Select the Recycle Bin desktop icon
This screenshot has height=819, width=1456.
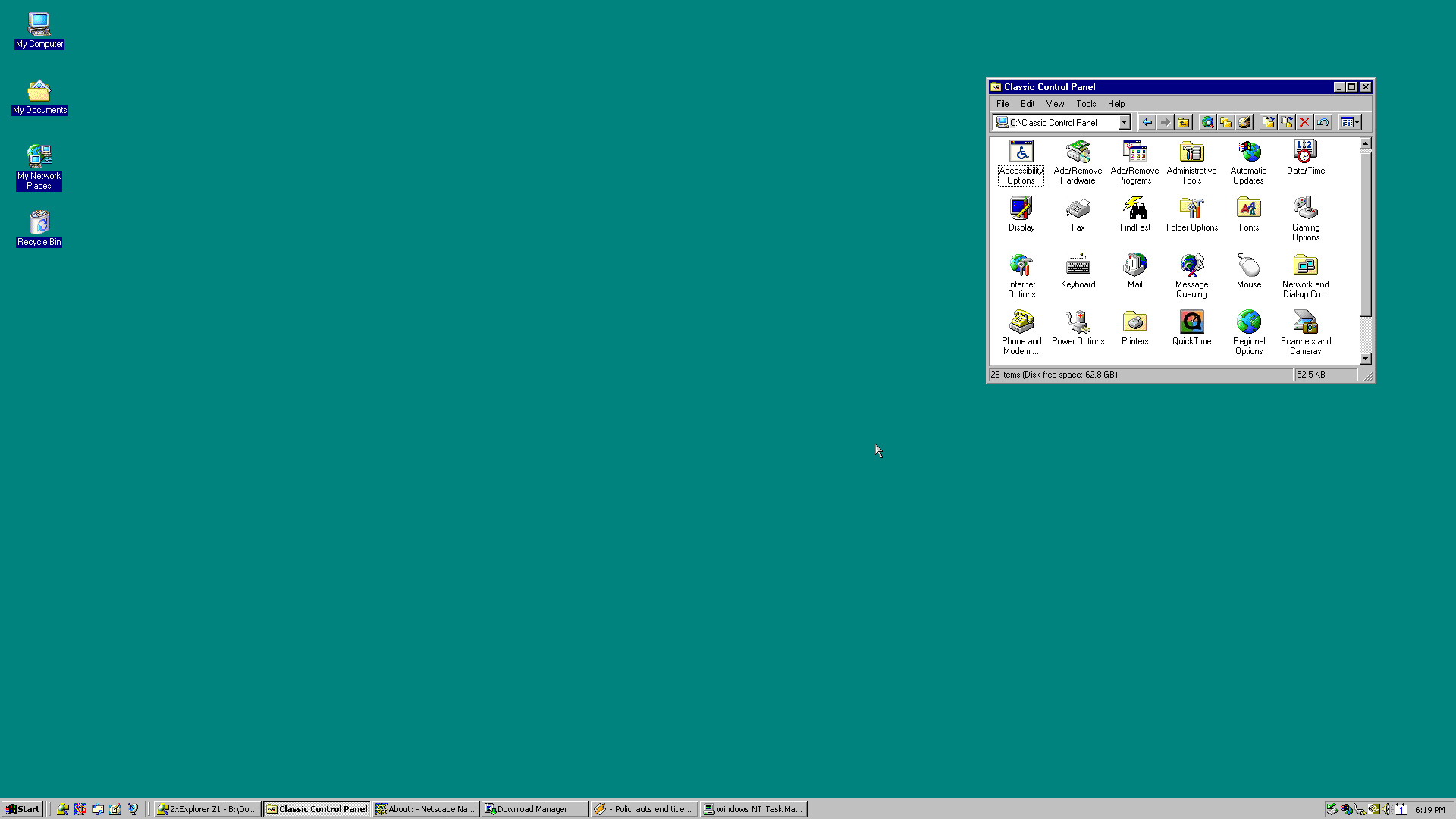pyautogui.click(x=39, y=228)
